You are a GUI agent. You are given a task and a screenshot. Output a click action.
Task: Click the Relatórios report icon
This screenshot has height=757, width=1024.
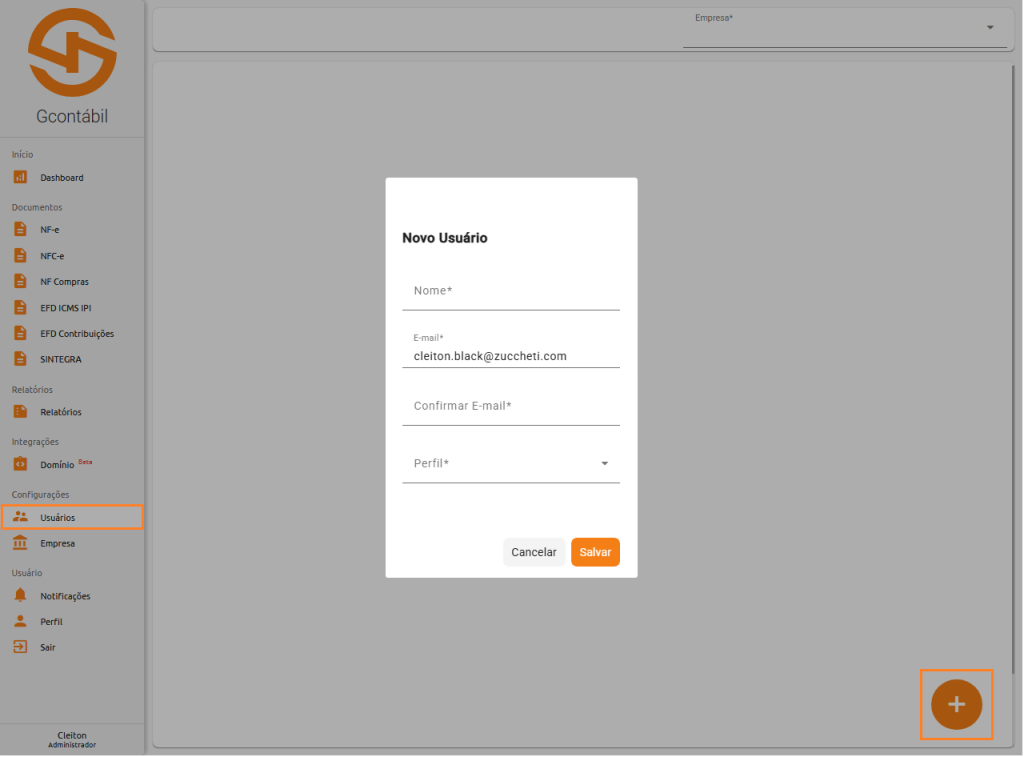click(20, 411)
